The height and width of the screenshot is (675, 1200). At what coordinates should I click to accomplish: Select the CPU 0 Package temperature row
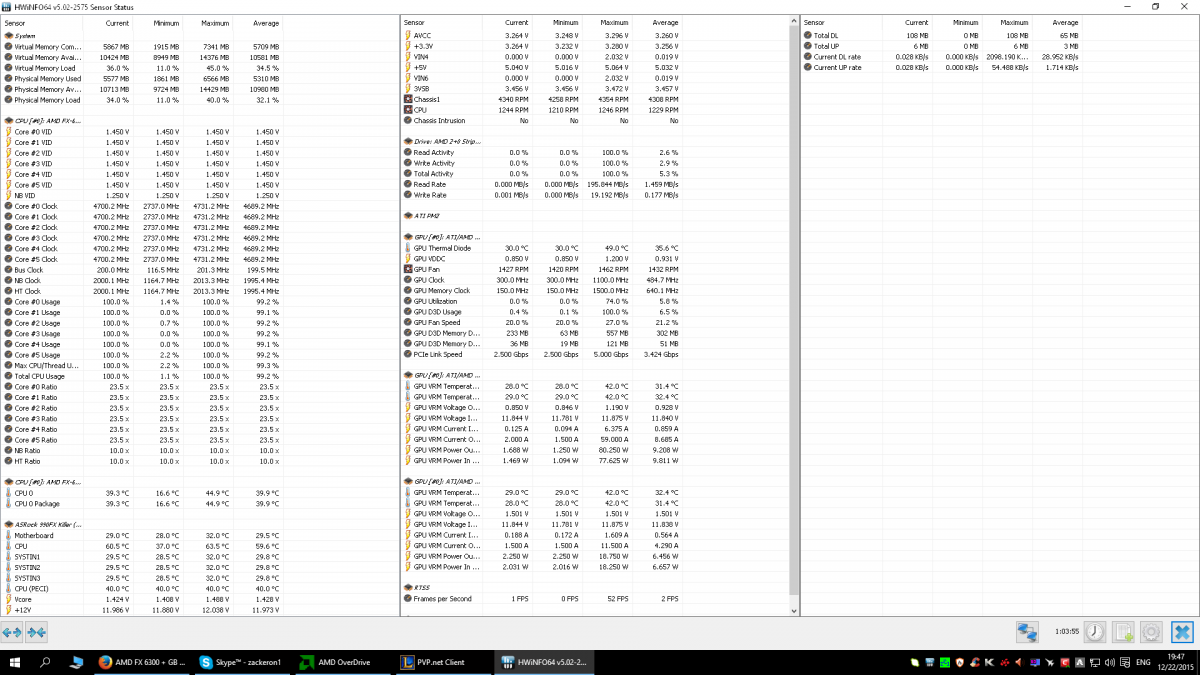click(141, 503)
